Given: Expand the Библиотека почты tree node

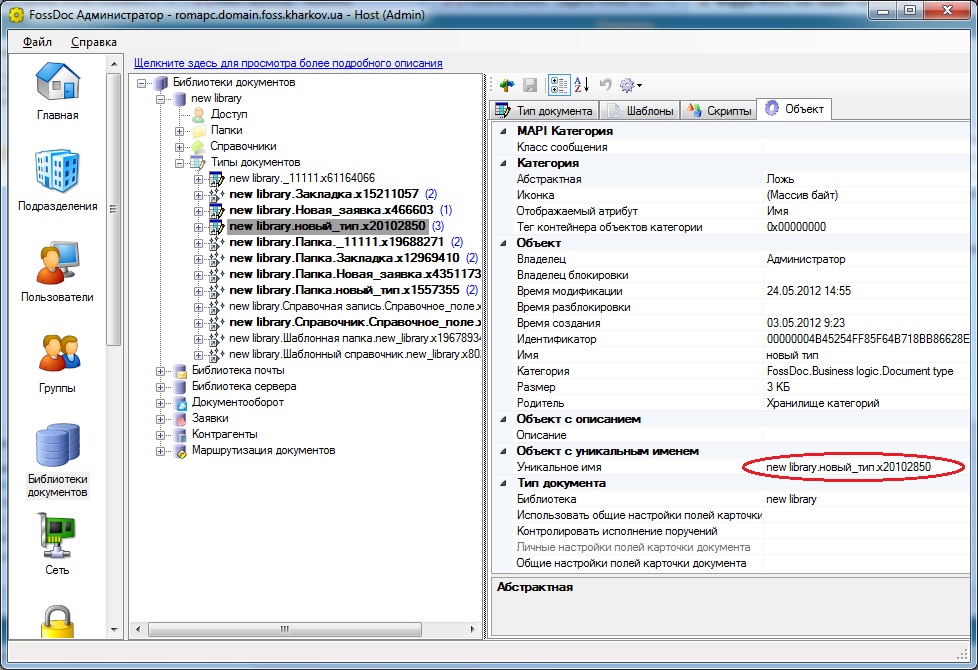Looking at the screenshot, I should click(161, 370).
